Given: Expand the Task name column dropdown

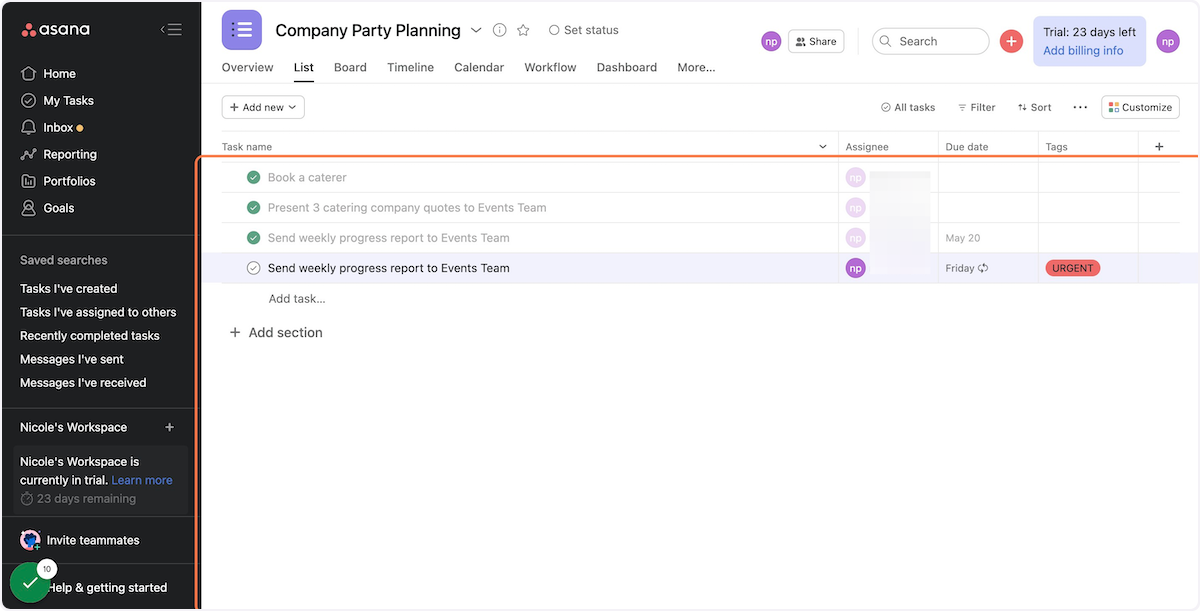Looking at the screenshot, I should tap(823, 147).
